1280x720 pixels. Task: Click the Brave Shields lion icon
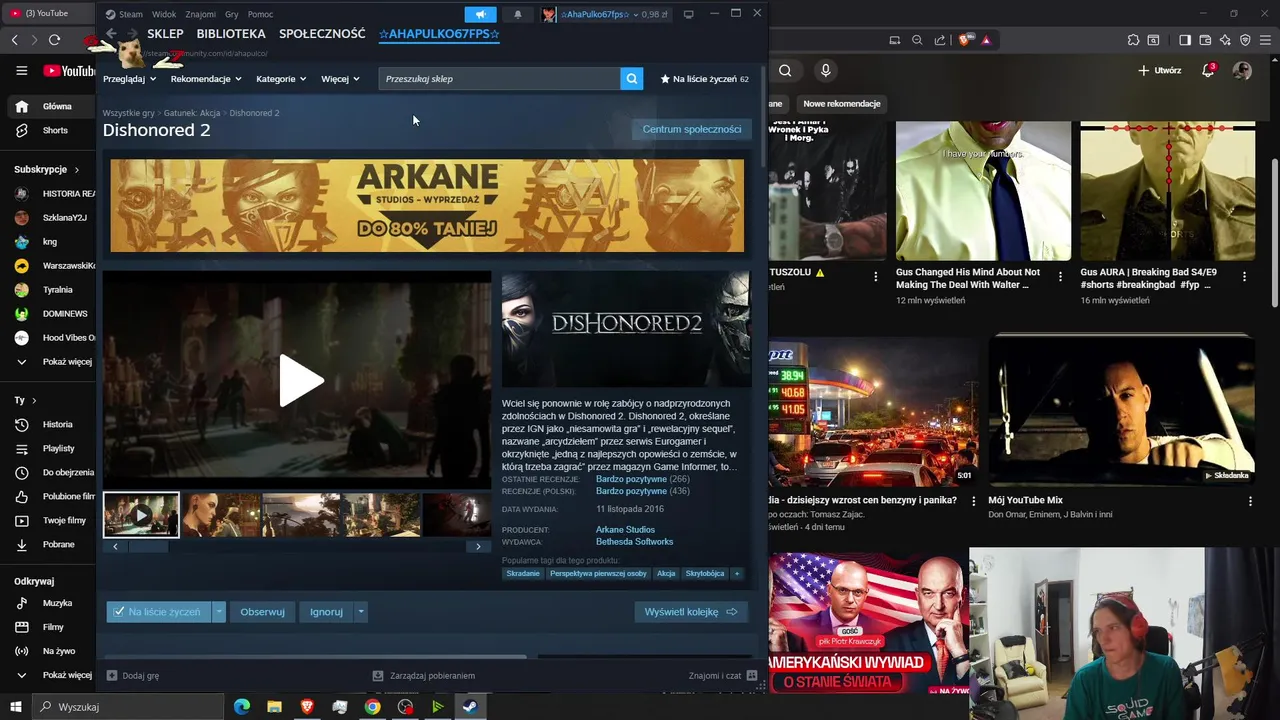click(964, 40)
